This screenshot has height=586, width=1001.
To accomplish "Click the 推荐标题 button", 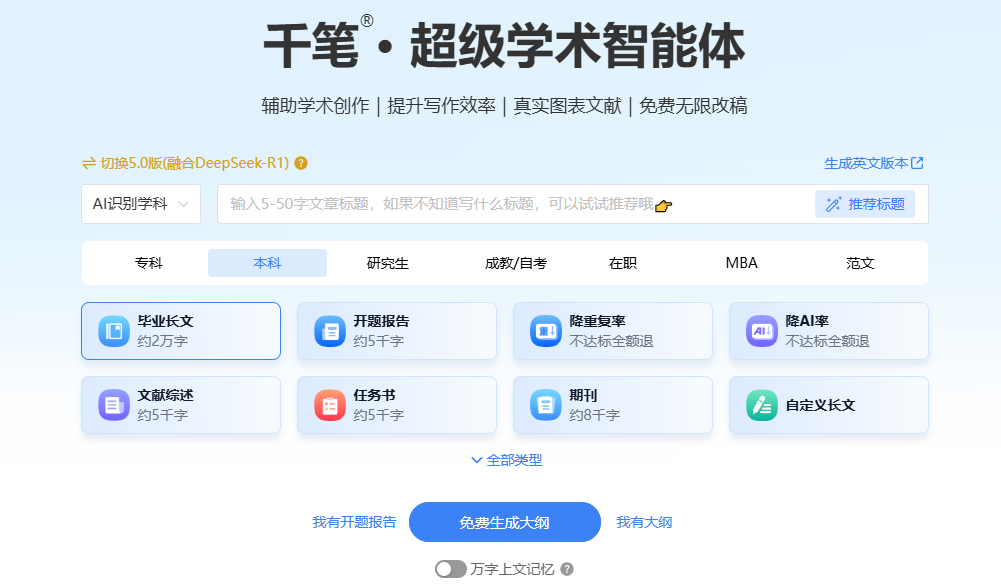I will 865,204.
